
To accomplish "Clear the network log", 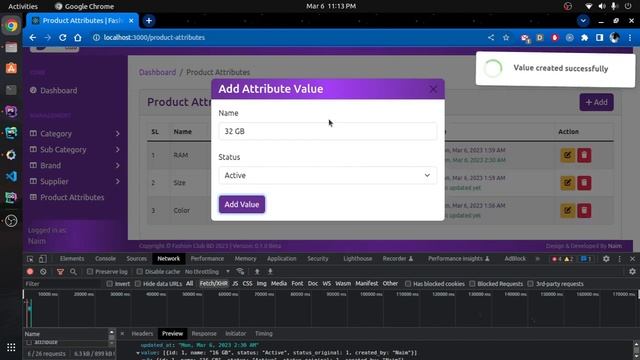I will (x=43, y=272).
